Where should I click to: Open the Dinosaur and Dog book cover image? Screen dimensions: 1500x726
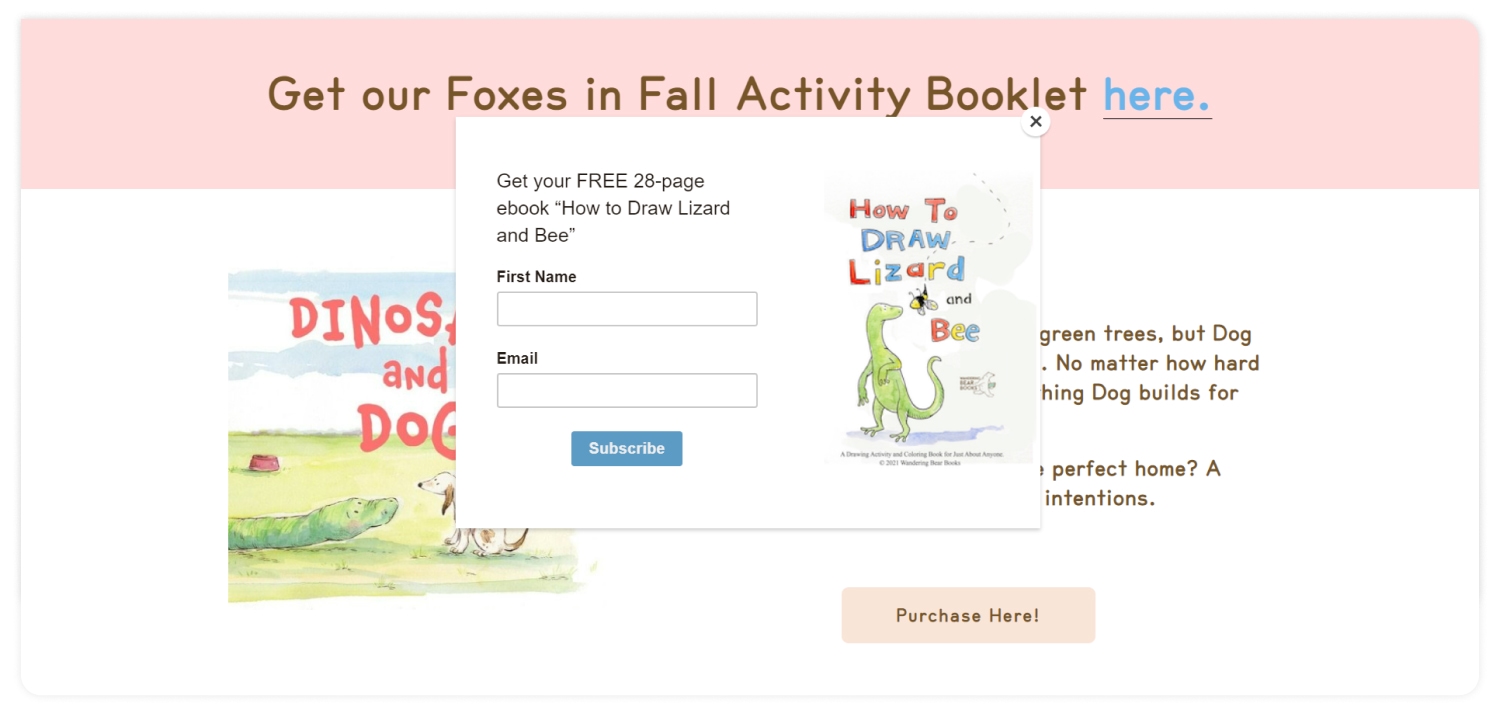(x=342, y=436)
